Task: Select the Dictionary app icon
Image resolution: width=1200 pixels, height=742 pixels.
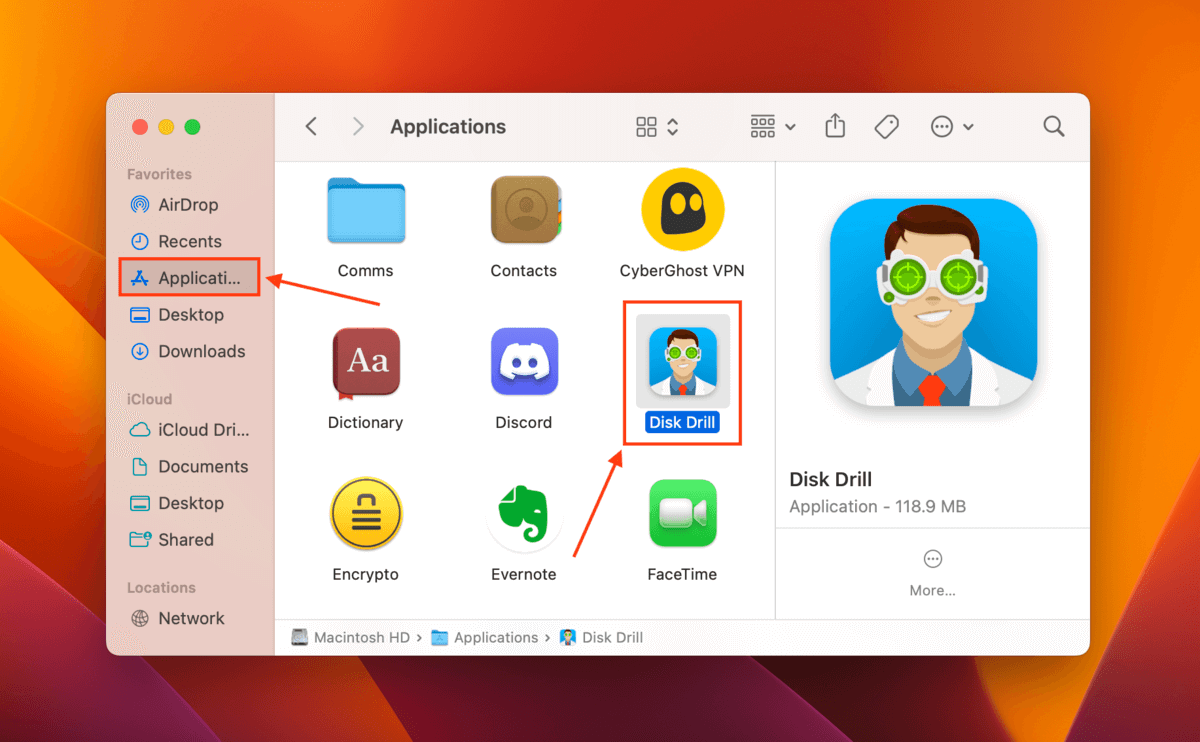Action: coord(365,362)
